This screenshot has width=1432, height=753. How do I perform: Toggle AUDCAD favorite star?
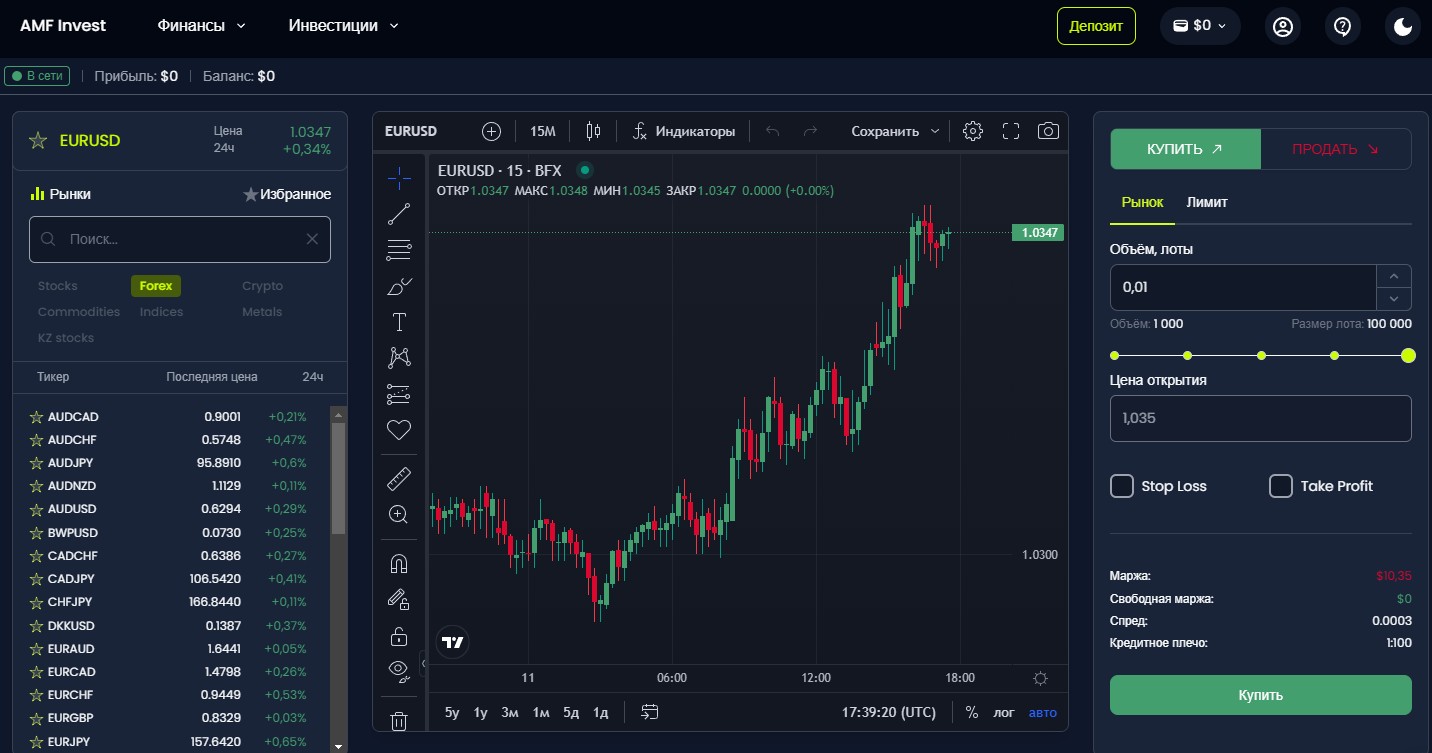coord(36,417)
